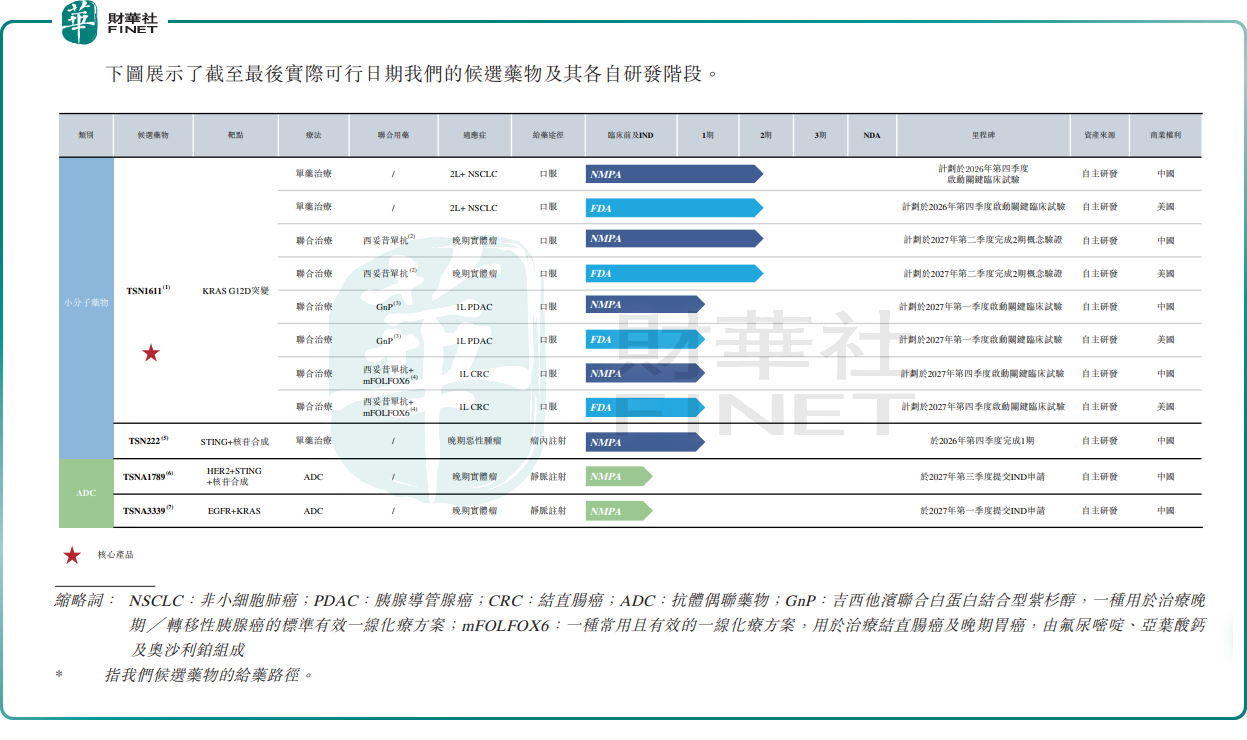
Task: Click the 財華社 FINET logo
Action: [x=110, y=23]
